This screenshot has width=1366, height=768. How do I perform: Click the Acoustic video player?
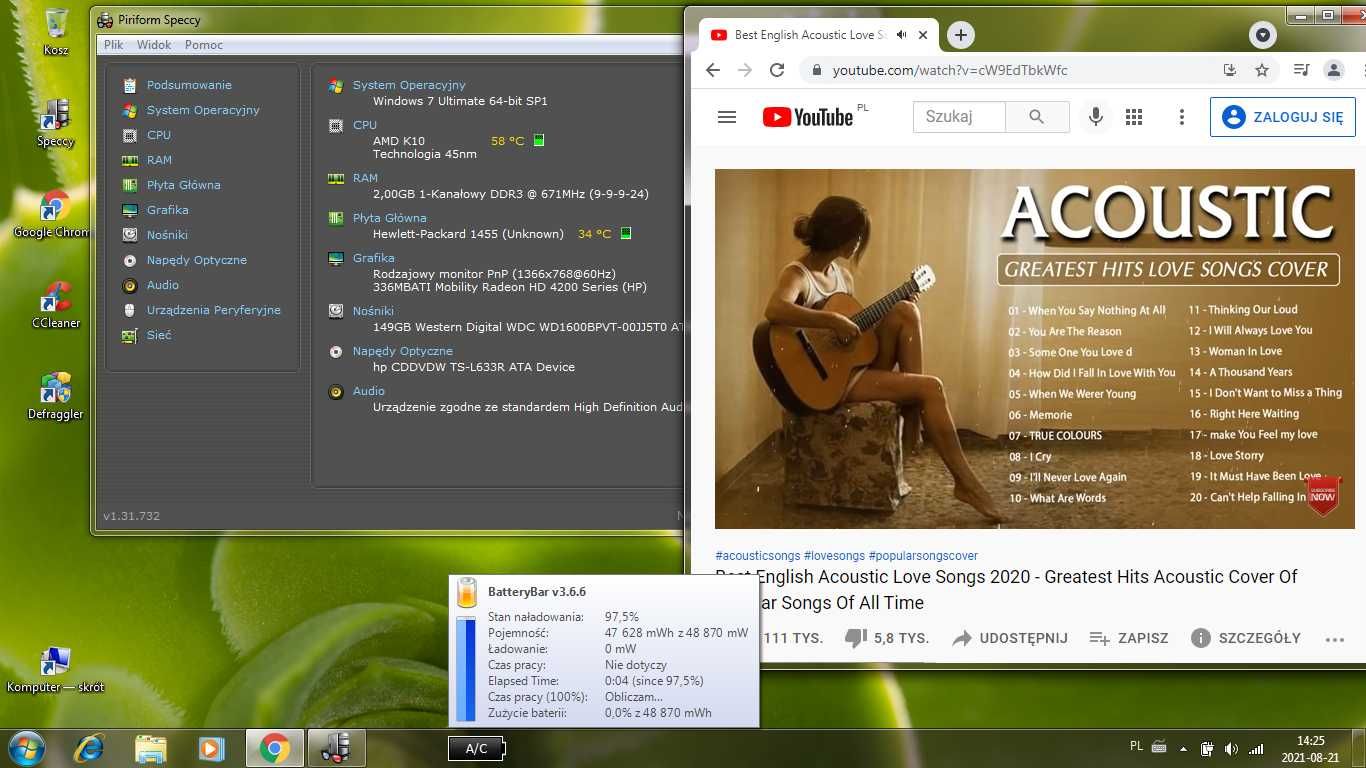pyautogui.click(x=1035, y=349)
